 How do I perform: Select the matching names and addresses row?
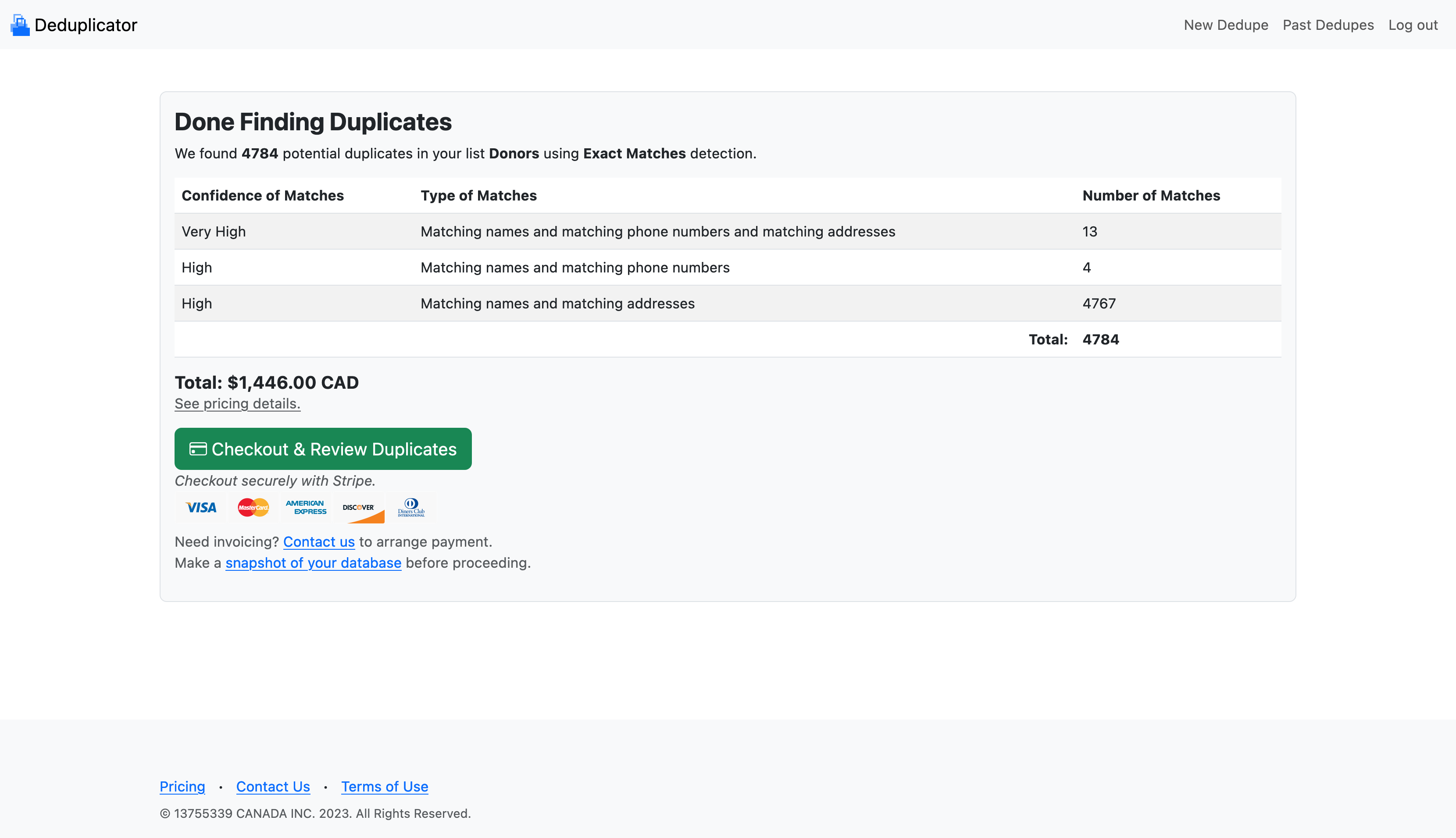[x=727, y=303]
